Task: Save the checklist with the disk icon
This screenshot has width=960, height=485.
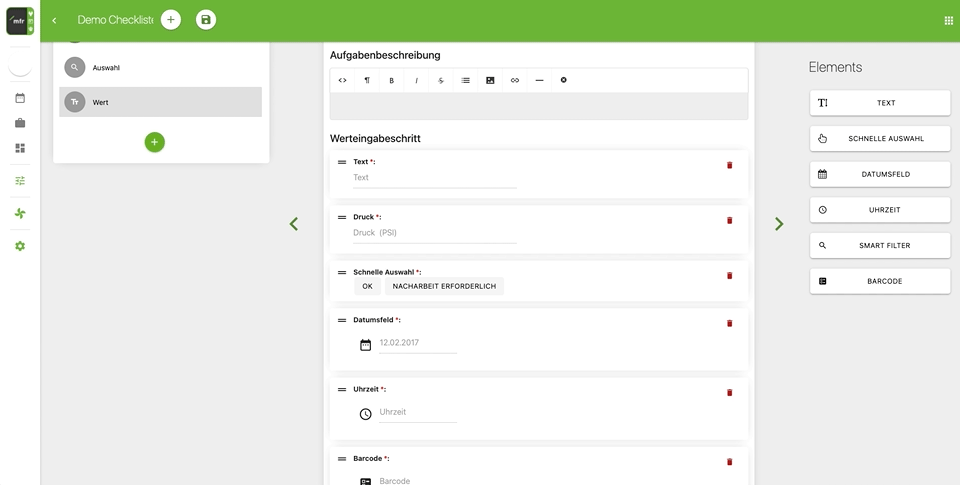Action: click(206, 20)
